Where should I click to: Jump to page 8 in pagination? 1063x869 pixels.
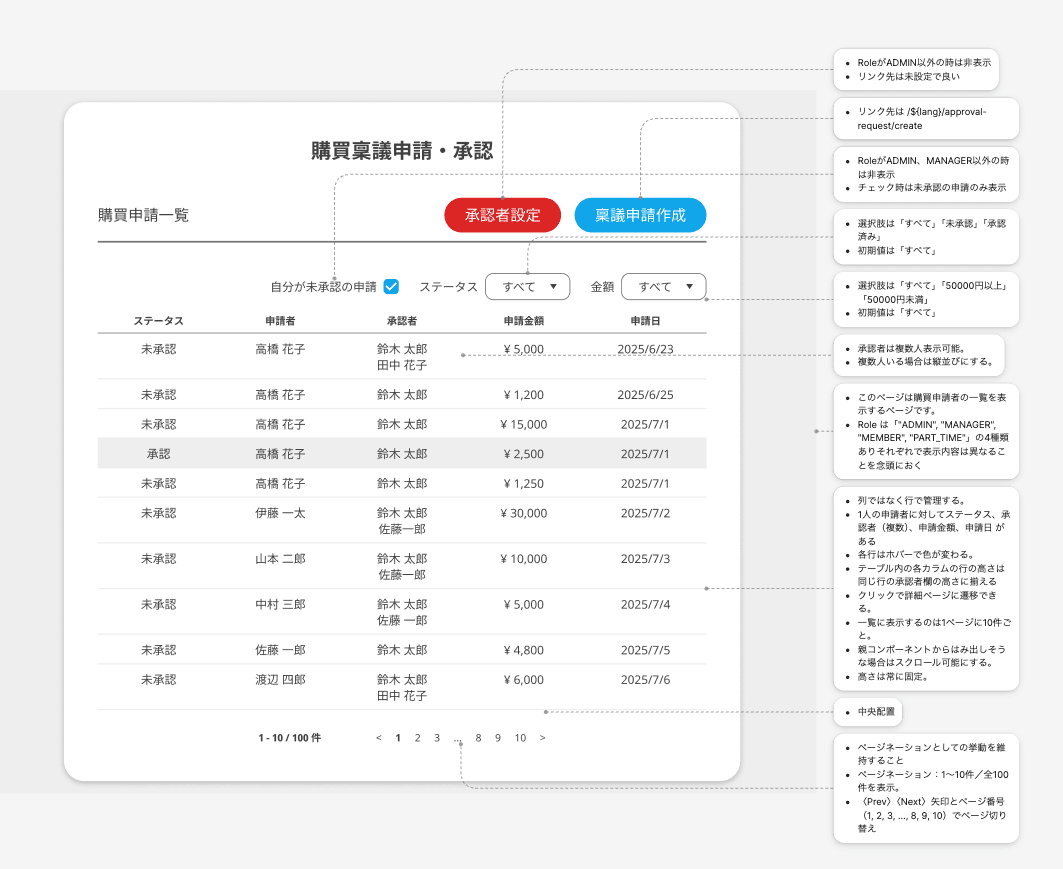pyautogui.click(x=478, y=737)
